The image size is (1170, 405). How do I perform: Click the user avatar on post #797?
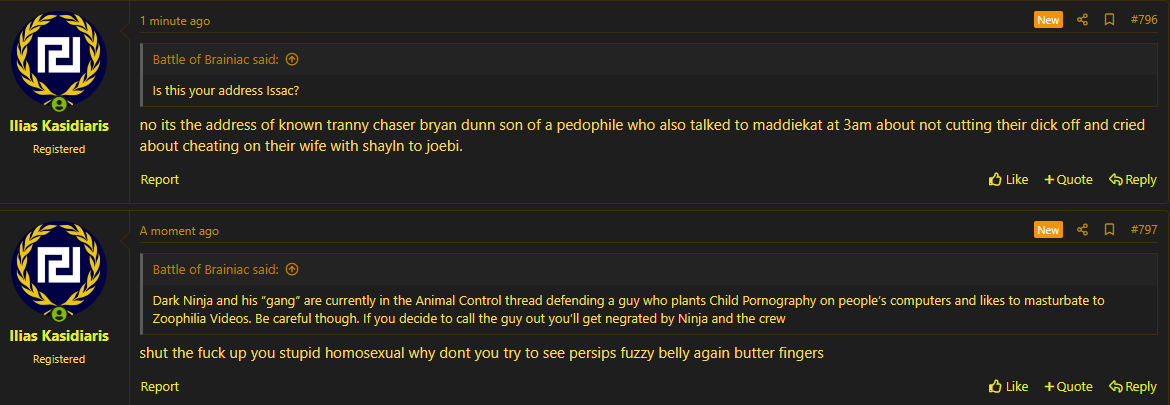click(59, 270)
